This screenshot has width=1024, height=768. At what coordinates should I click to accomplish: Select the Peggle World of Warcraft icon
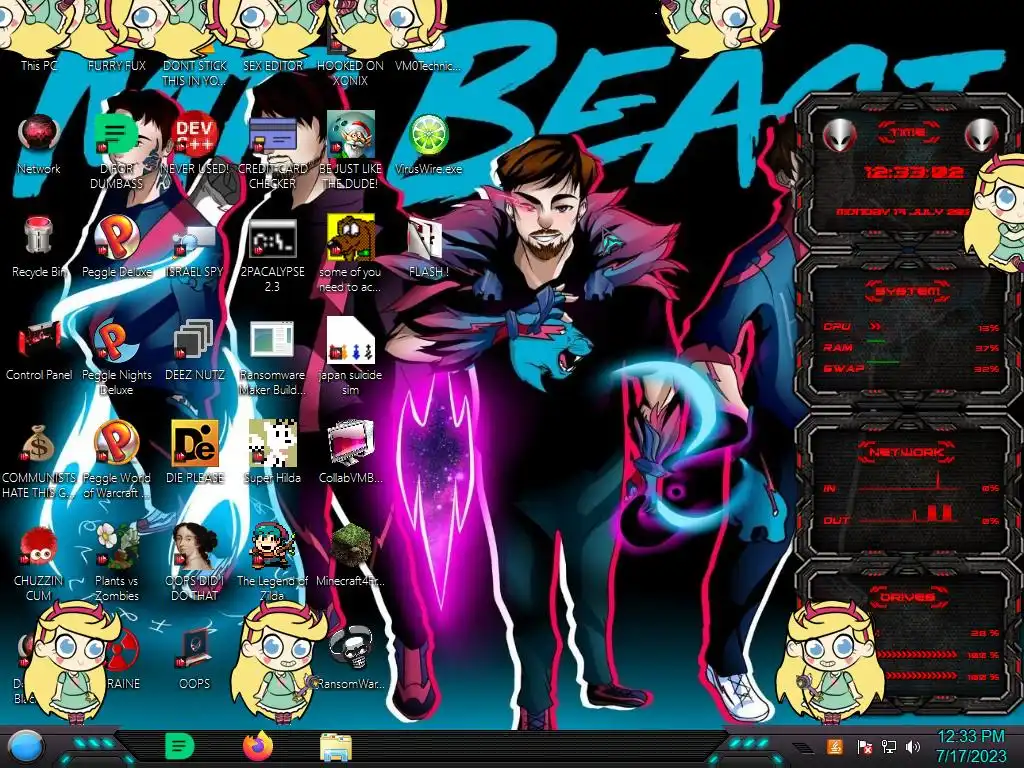point(116,443)
